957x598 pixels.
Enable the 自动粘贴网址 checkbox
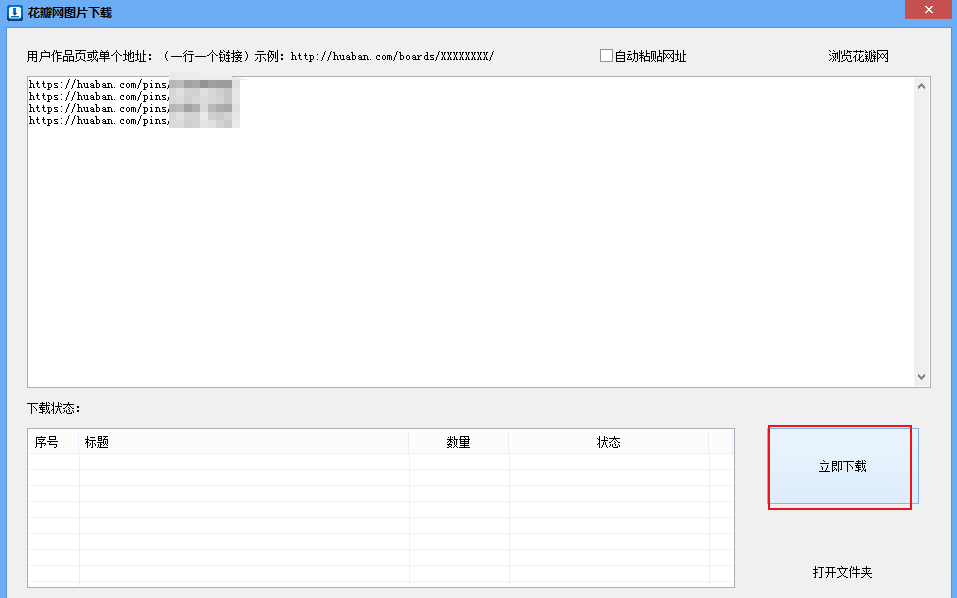pos(606,56)
